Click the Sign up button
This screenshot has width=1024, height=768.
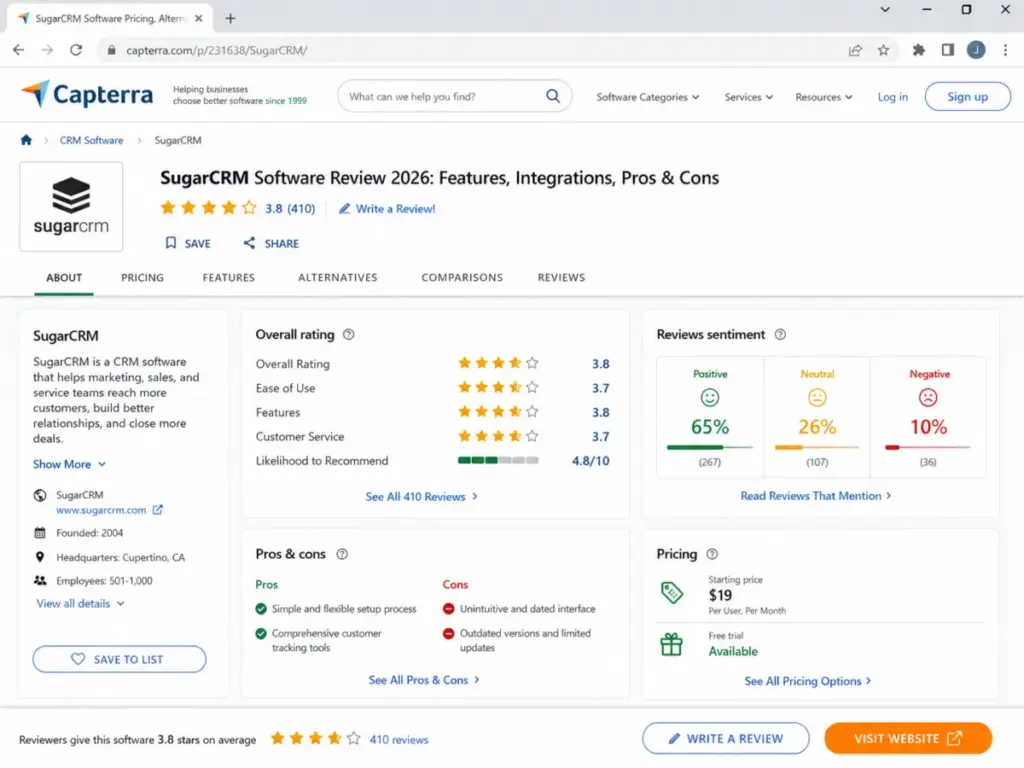[967, 97]
